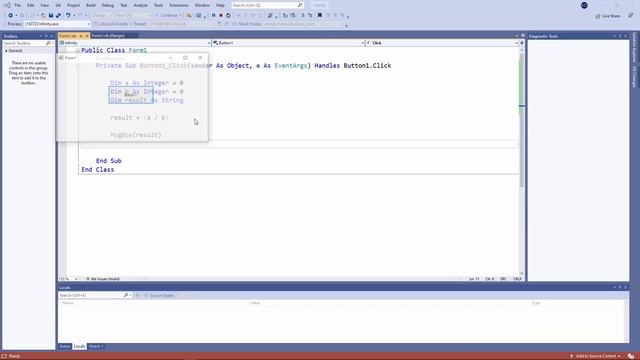The height and width of the screenshot is (360, 640).
Task: Collapse the General group in Toolbox
Action: tap(6, 51)
